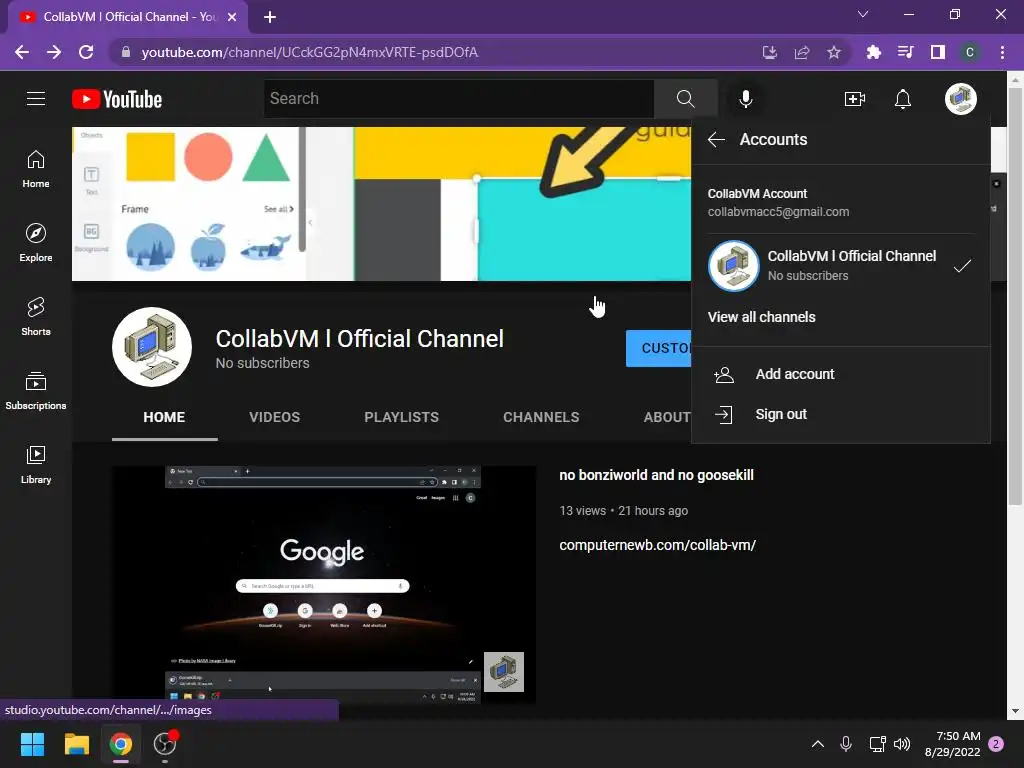The image size is (1024, 768).
Task: Switch to the PLAYLISTS tab
Action: pos(402,417)
